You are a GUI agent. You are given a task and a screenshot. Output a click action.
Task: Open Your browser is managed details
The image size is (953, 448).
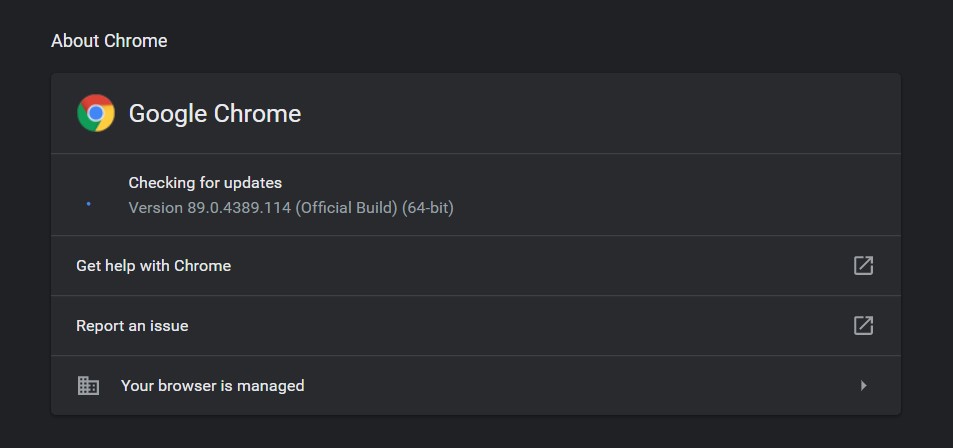[x=212, y=385]
